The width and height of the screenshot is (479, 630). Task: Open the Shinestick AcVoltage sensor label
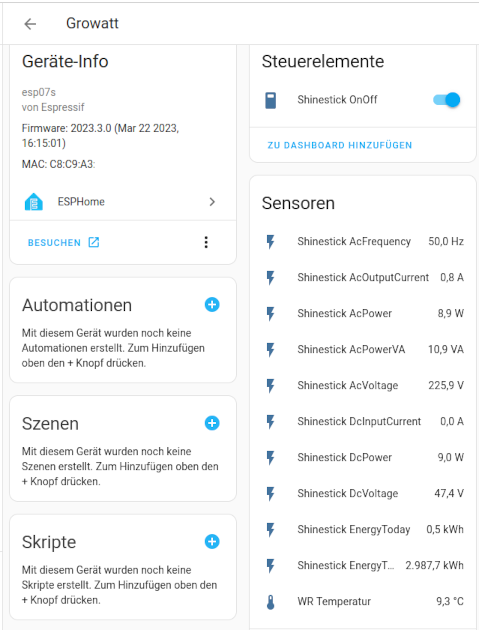[x=348, y=385]
